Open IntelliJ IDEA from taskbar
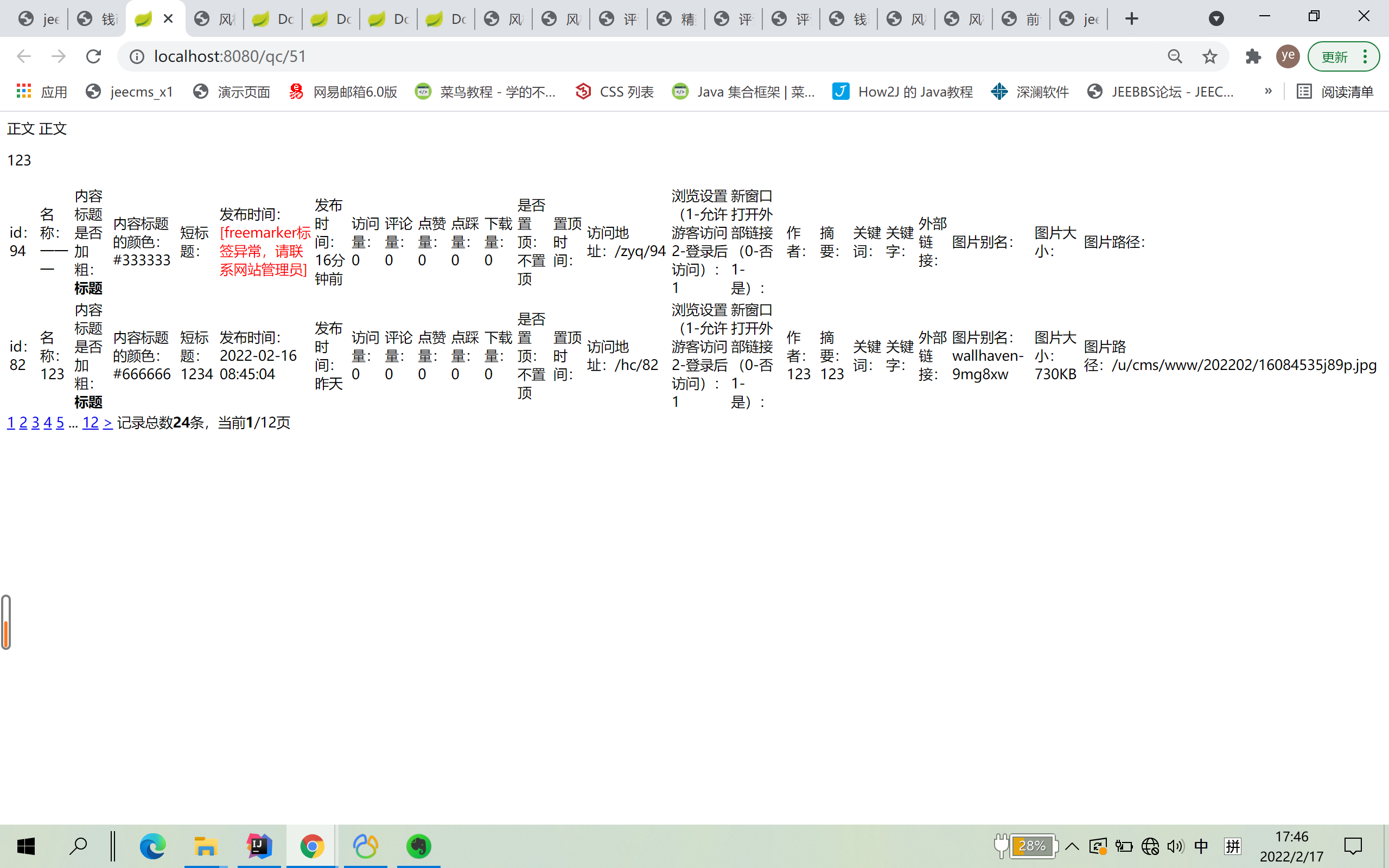The height and width of the screenshot is (868, 1389). click(x=259, y=846)
